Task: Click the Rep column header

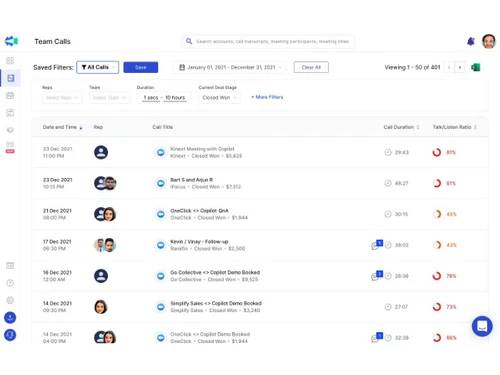Action: click(98, 127)
